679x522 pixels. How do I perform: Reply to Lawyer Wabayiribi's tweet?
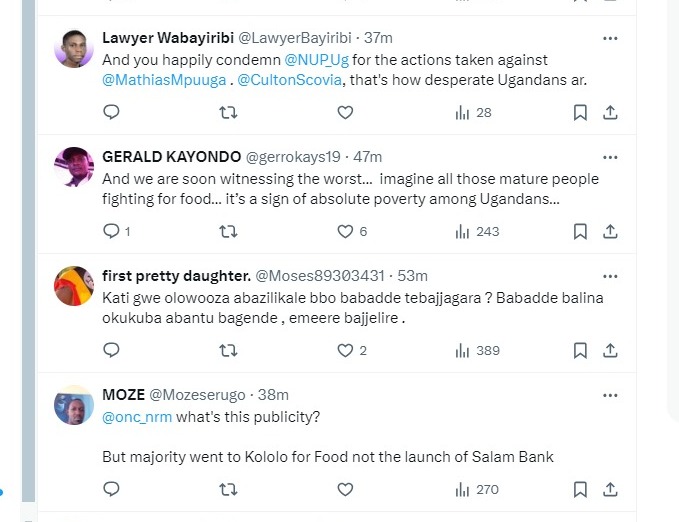pos(111,113)
